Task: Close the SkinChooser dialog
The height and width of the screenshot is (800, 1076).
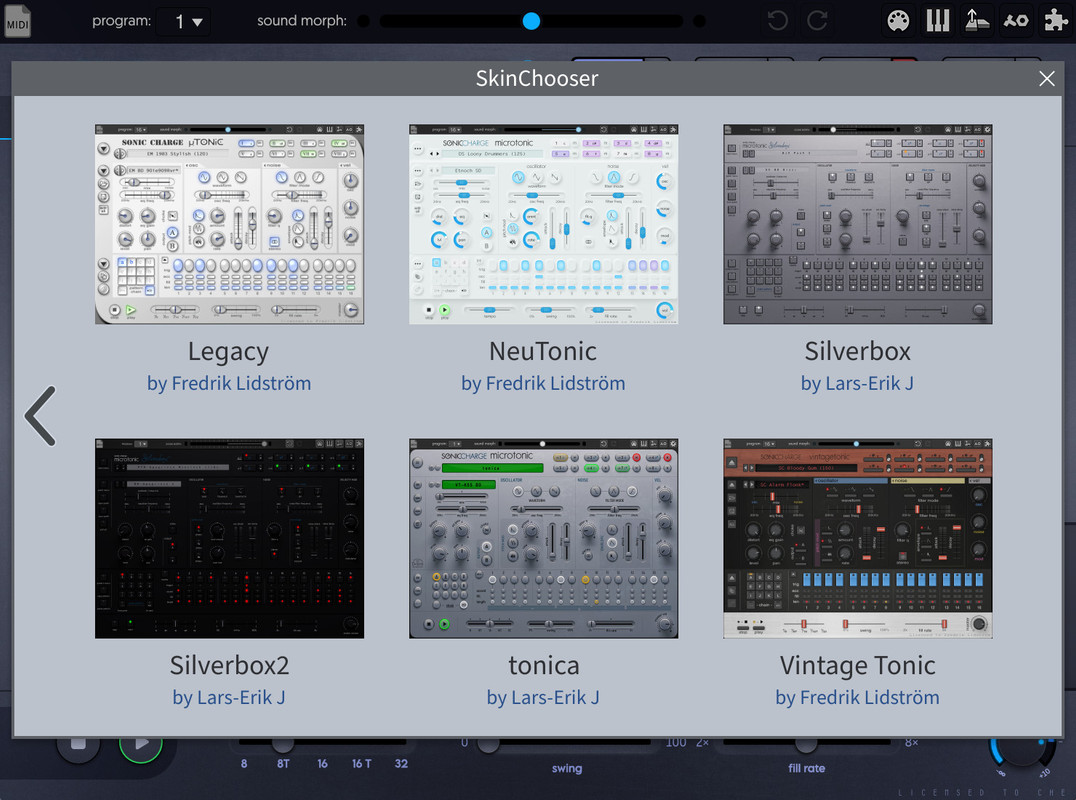Action: pyautogui.click(x=1046, y=79)
